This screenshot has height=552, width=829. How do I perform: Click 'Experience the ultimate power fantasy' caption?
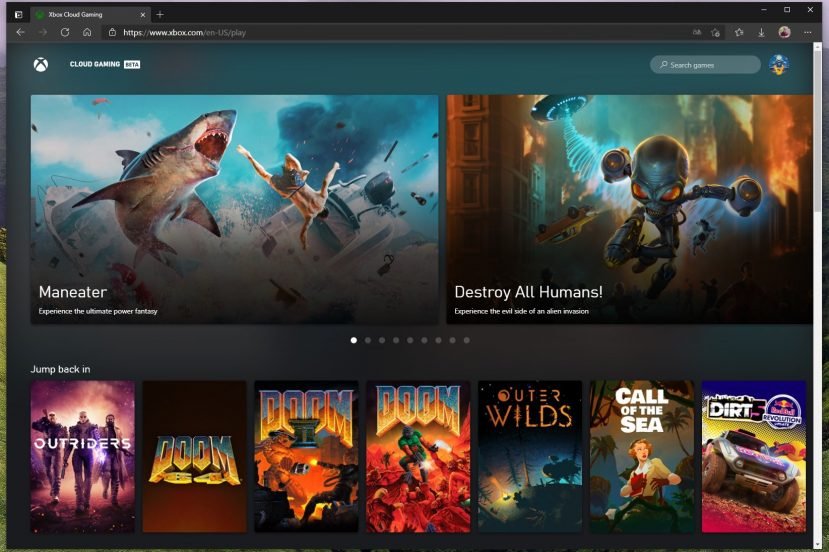(x=98, y=311)
